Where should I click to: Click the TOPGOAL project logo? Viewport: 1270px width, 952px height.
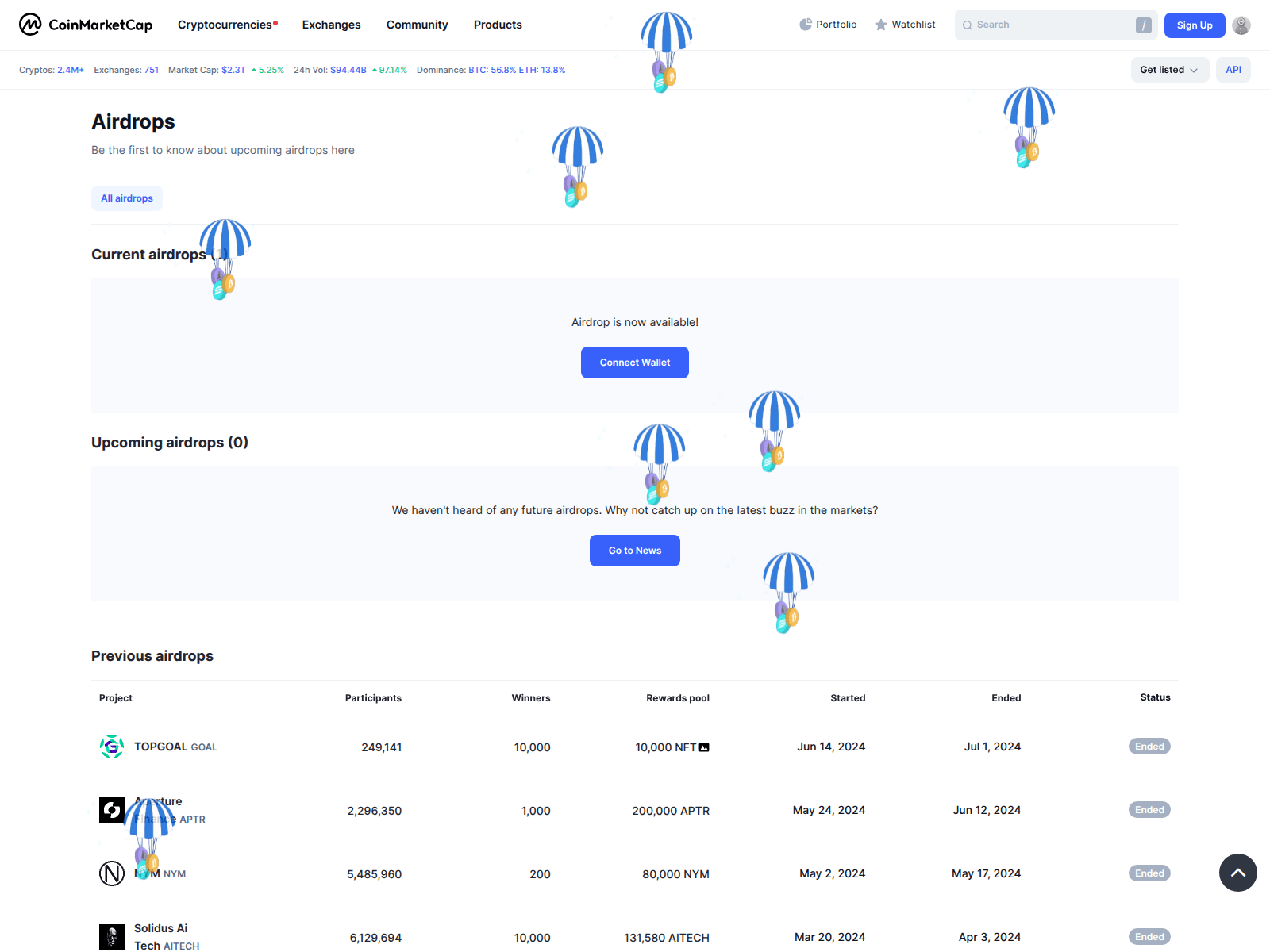point(112,747)
